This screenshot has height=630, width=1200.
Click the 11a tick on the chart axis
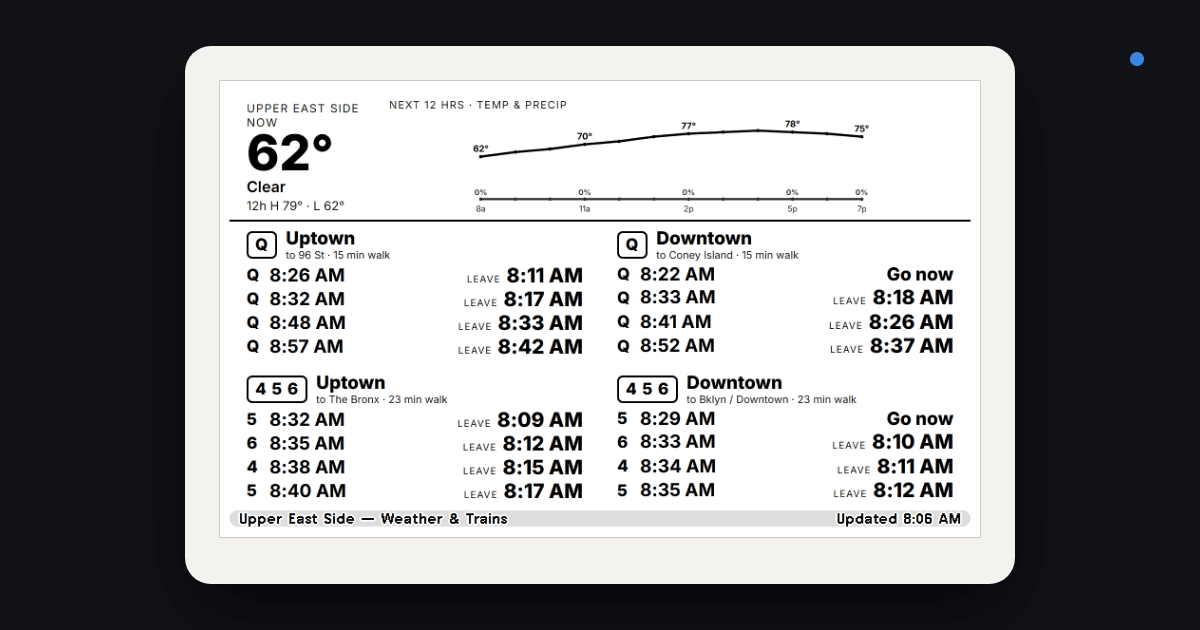click(x=584, y=209)
